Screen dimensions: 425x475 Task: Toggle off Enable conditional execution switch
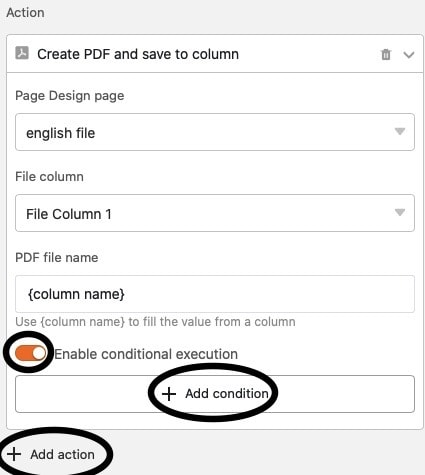(30, 353)
